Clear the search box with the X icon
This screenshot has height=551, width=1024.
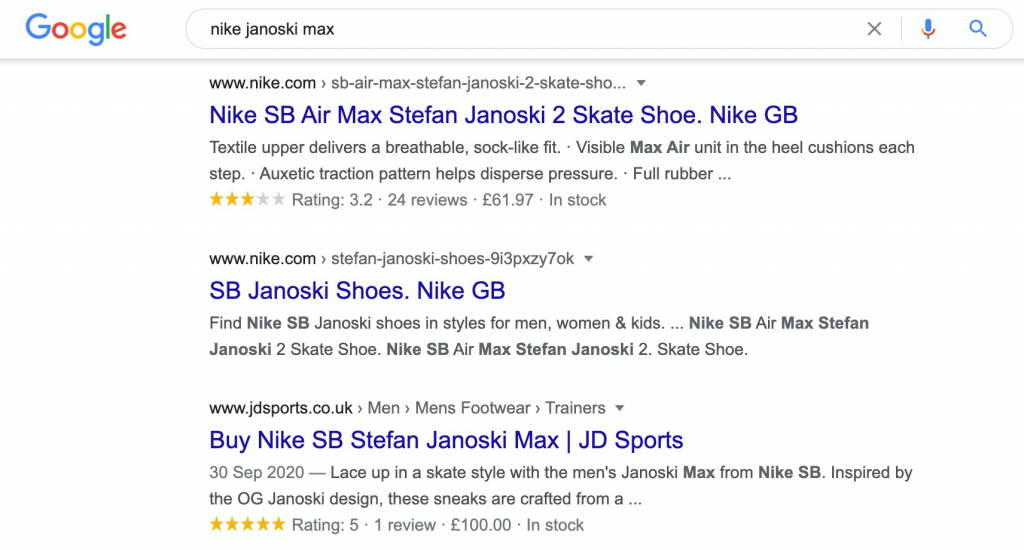(x=874, y=29)
